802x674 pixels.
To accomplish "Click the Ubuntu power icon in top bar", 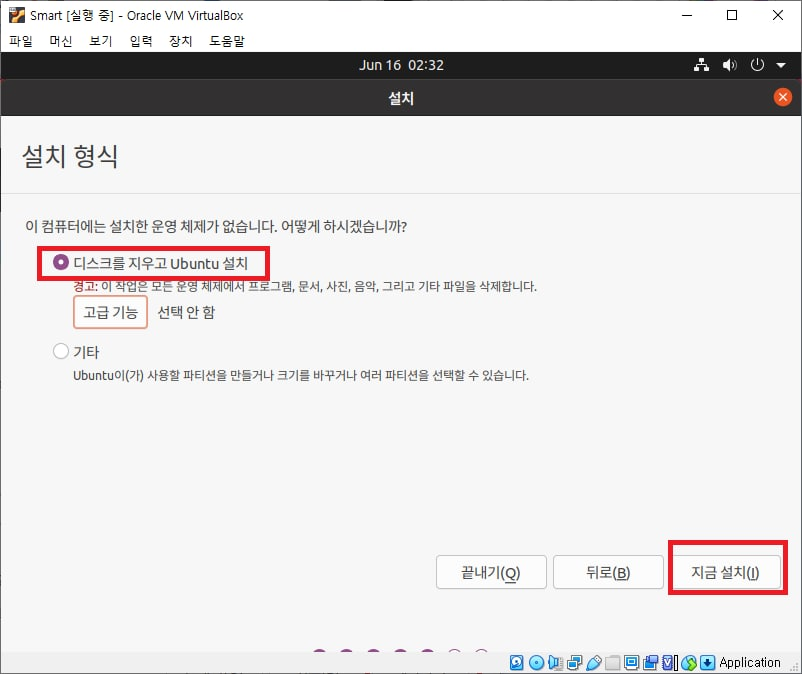I will click(757, 65).
